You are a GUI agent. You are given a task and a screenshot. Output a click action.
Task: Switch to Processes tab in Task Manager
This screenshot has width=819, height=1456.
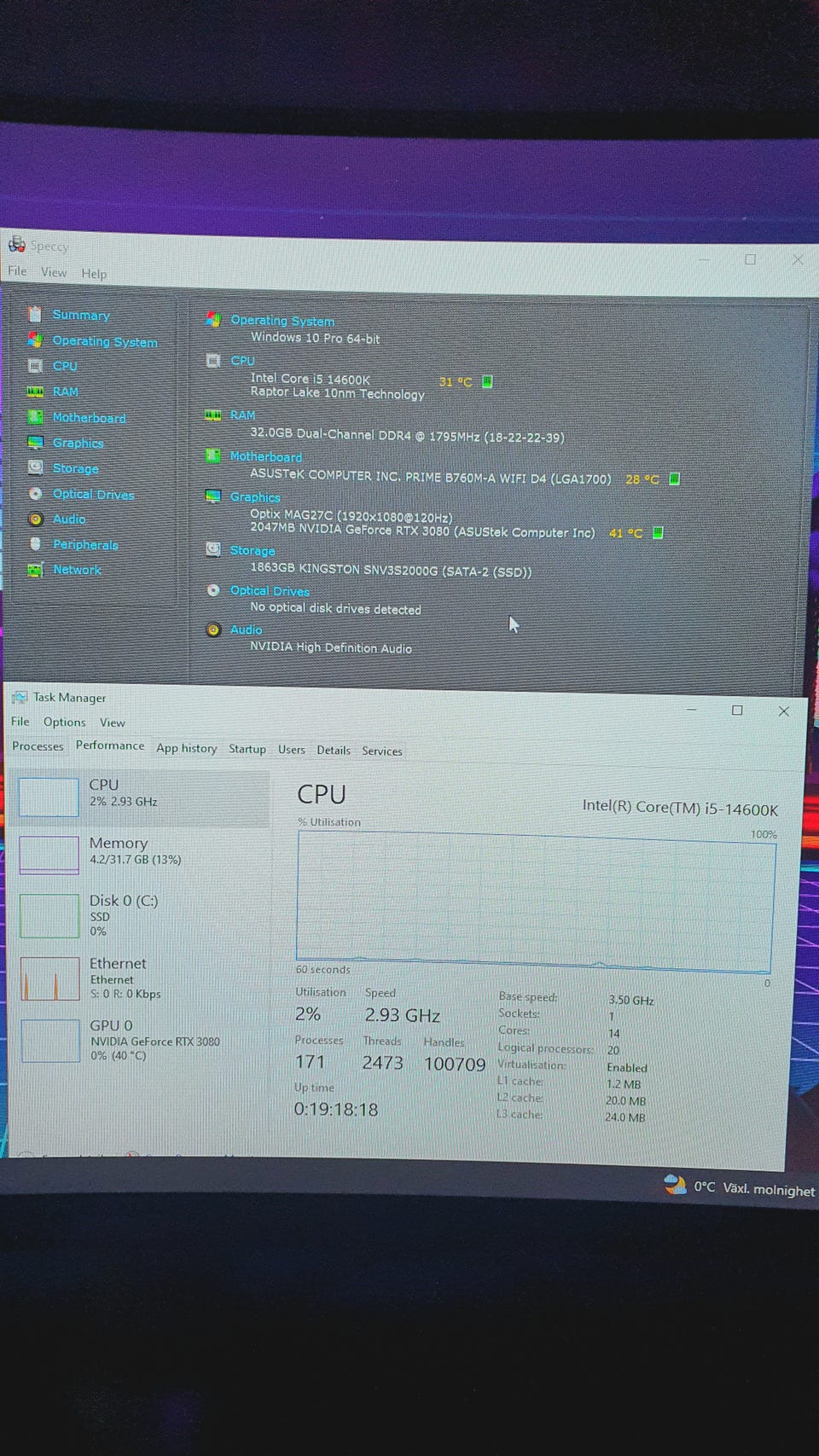(38, 745)
